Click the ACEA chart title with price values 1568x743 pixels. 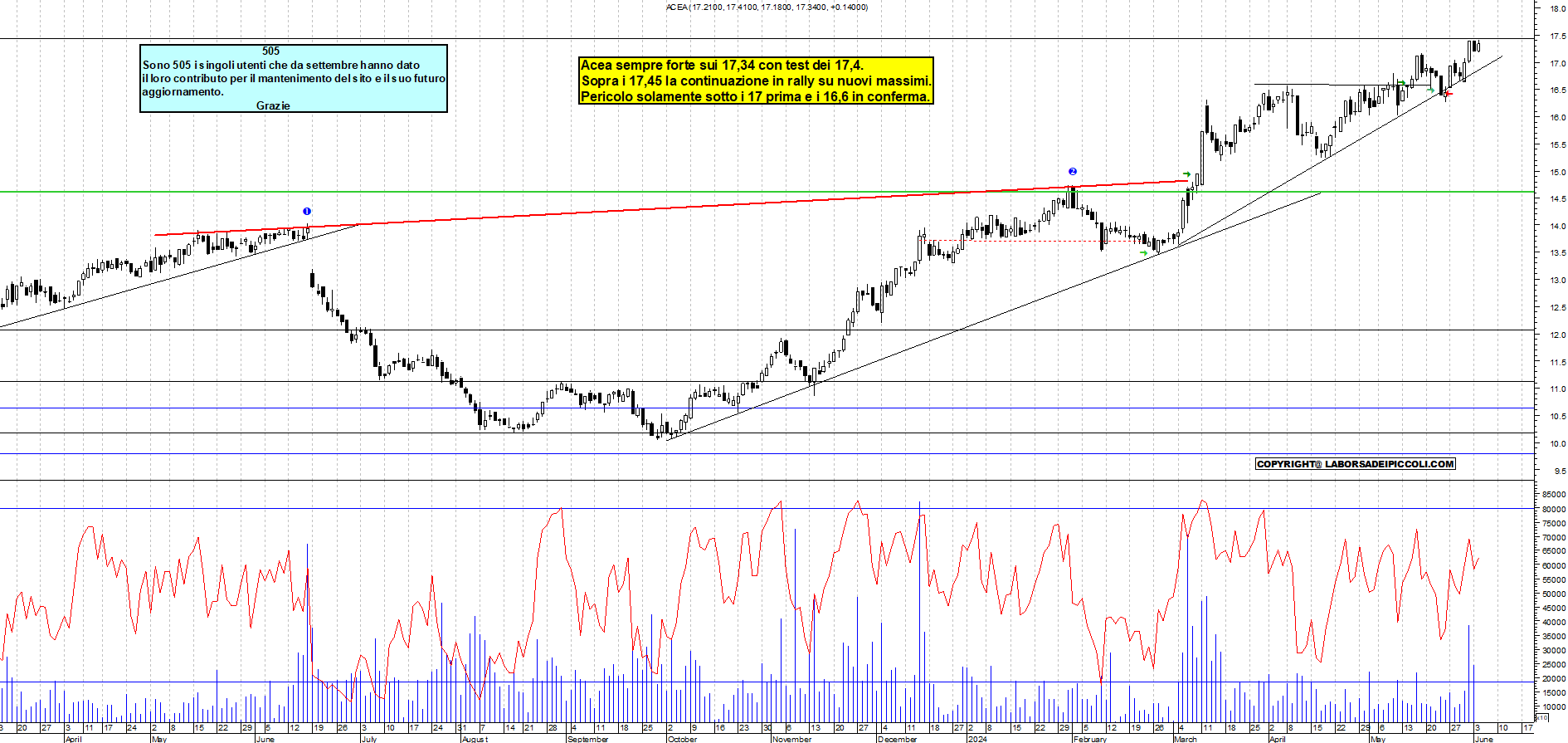(x=767, y=7)
